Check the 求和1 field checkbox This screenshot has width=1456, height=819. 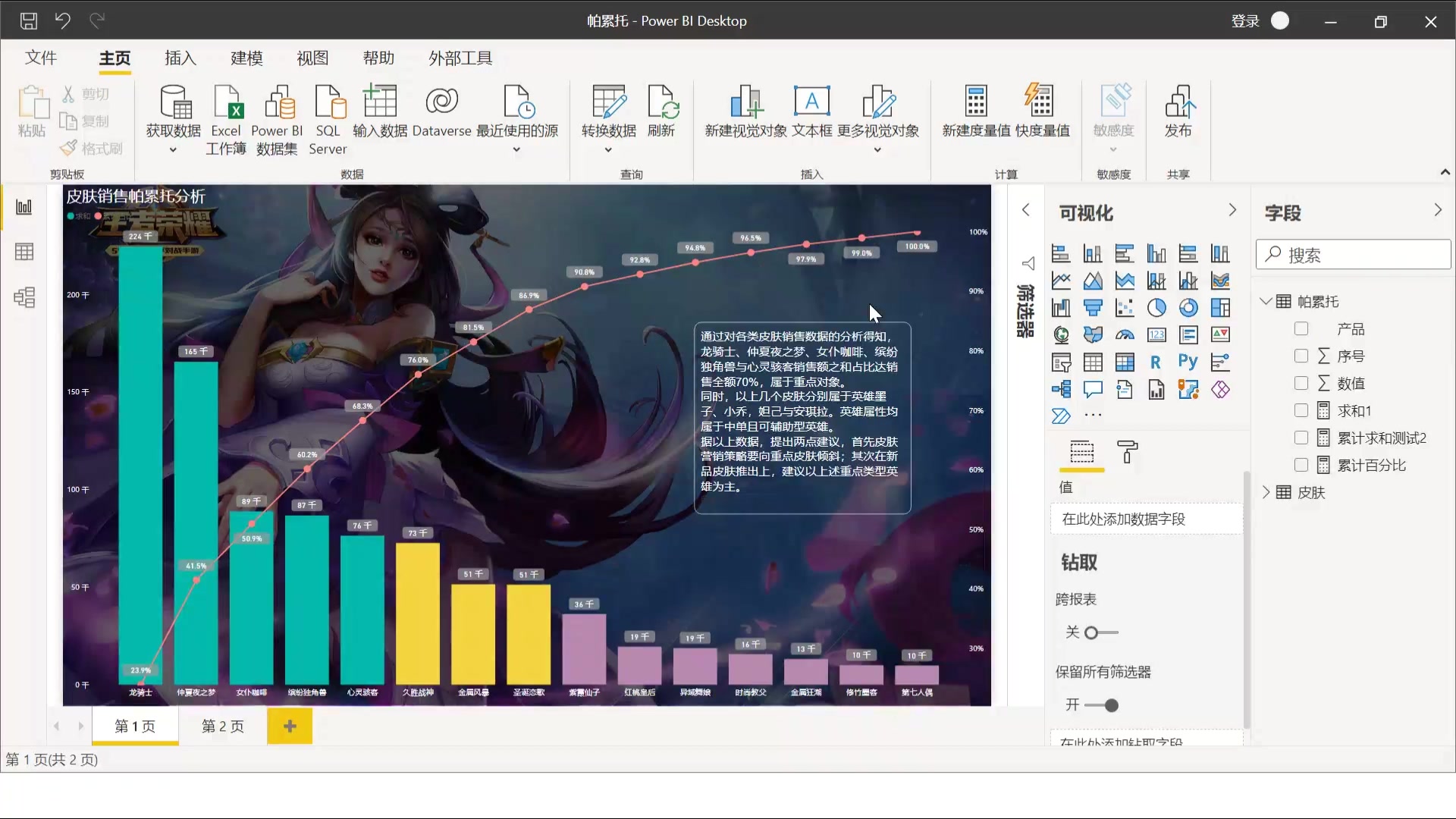(1301, 410)
